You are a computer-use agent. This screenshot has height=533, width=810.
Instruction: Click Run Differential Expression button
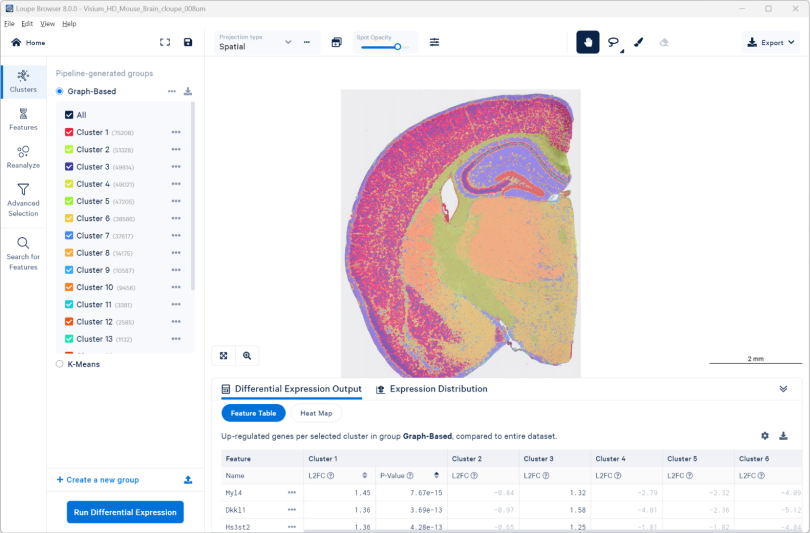126,512
